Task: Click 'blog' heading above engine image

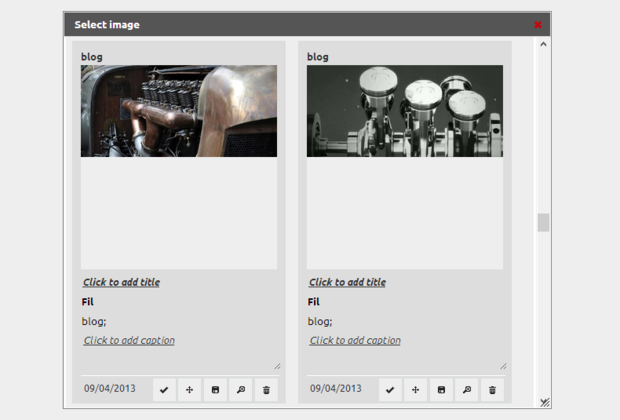Action: [92, 57]
